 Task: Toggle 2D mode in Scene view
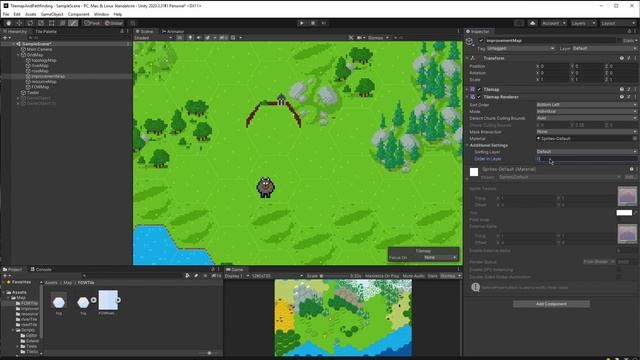coord(180,38)
